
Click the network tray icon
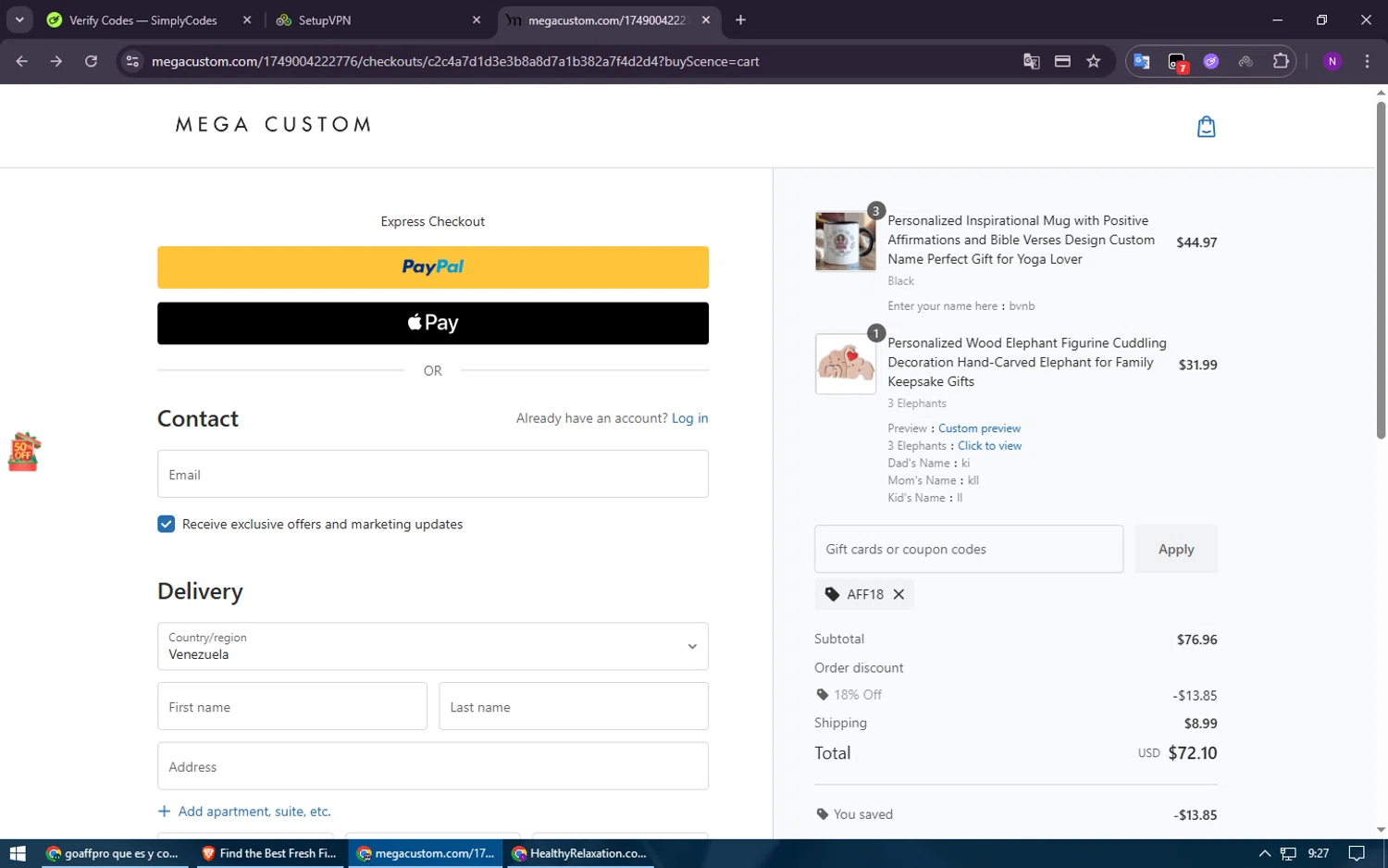tap(1288, 853)
